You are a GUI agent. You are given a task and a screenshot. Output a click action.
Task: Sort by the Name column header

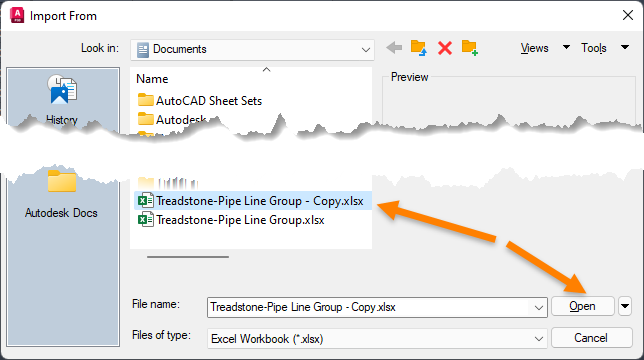pyautogui.click(x=152, y=79)
